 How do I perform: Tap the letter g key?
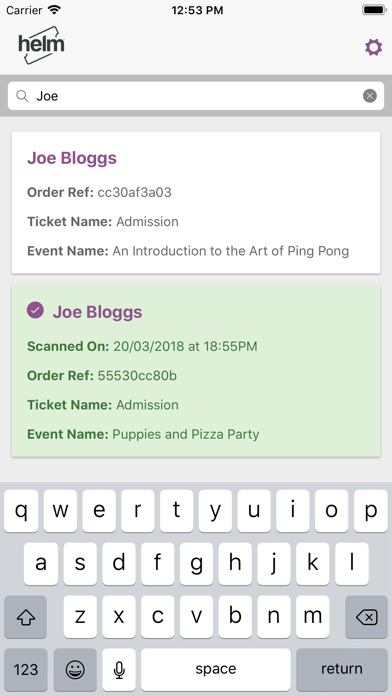196,564
